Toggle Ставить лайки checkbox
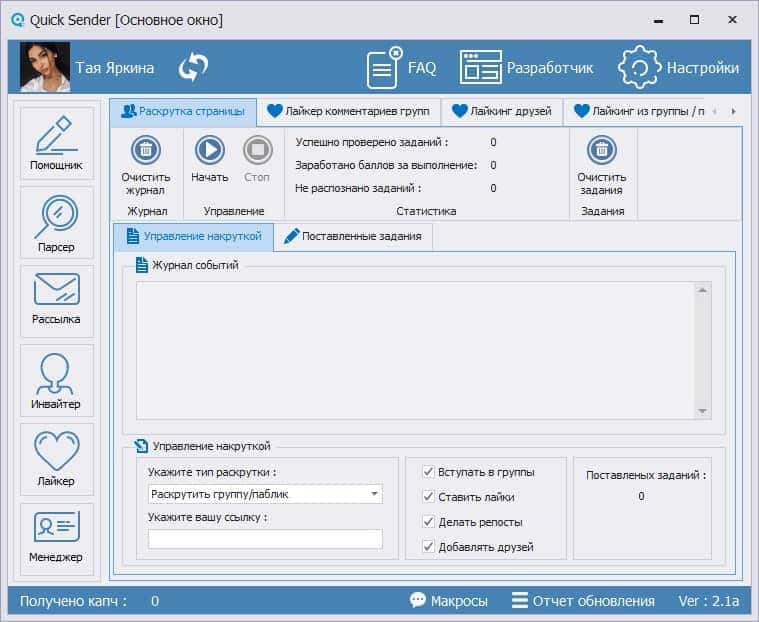The width and height of the screenshot is (759, 622). coord(428,497)
